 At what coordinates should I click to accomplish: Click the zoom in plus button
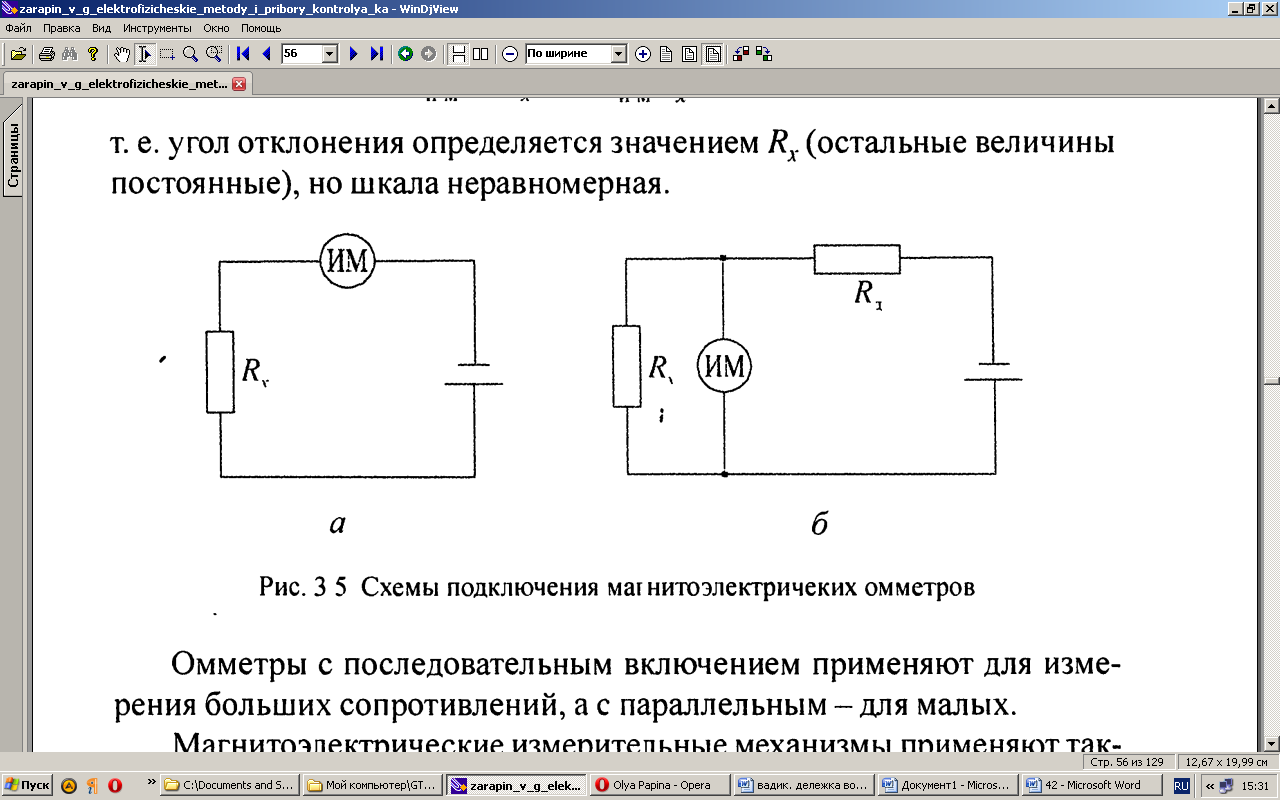point(643,54)
